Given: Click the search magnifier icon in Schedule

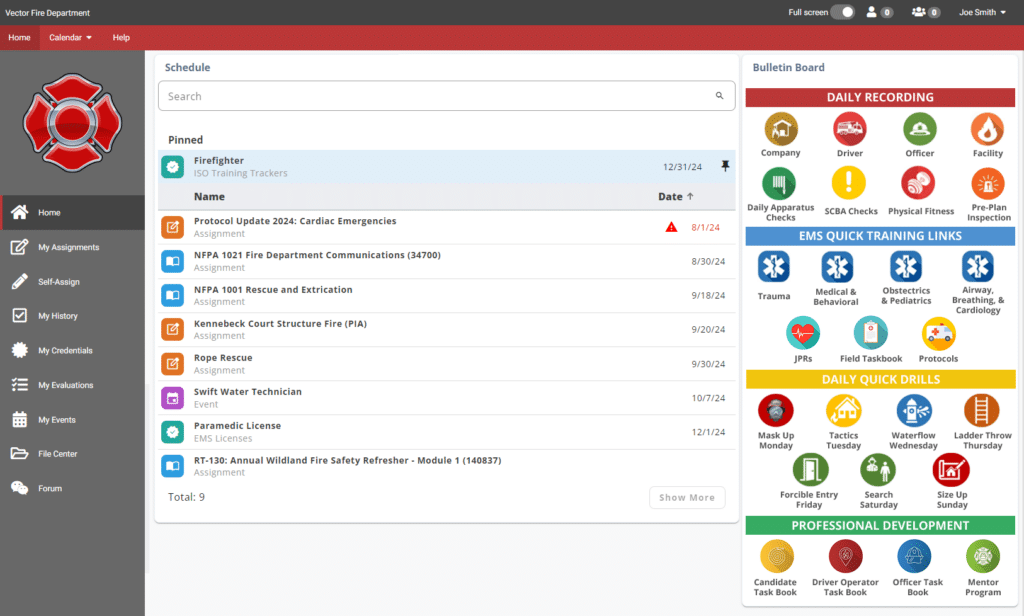Looking at the screenshot, I should [719, 96].
